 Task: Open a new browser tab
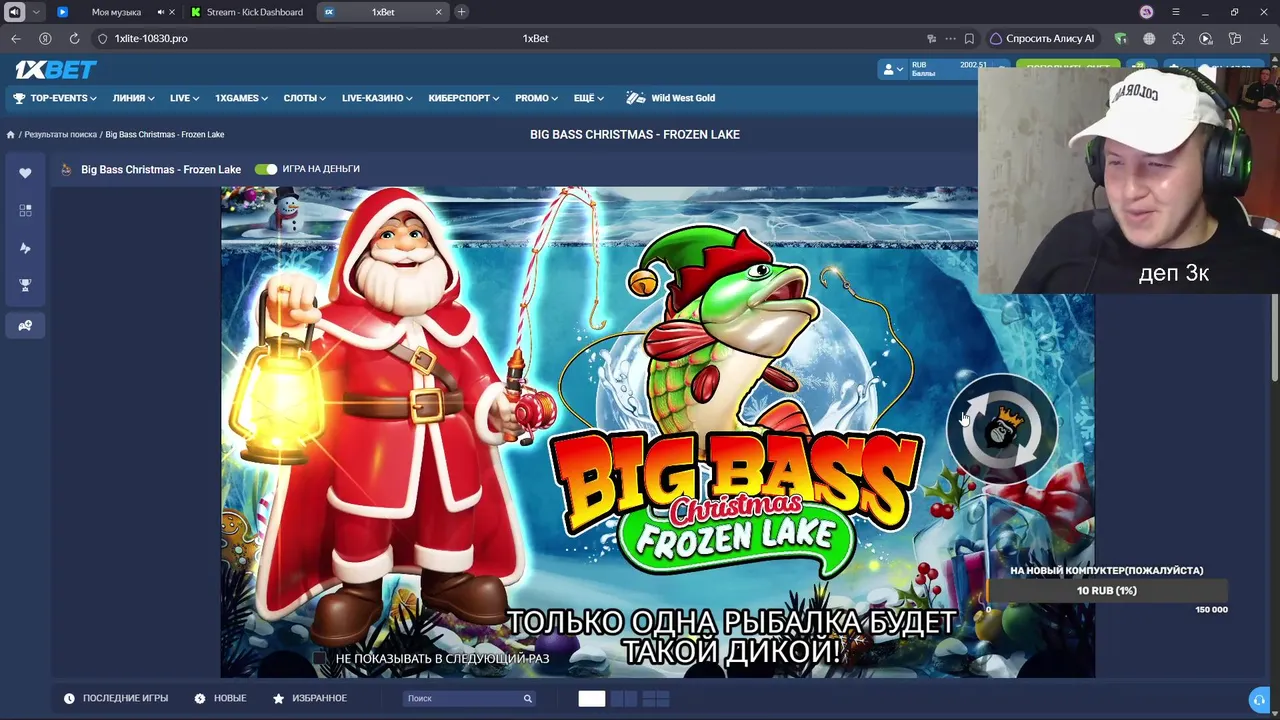click(461, 12)
